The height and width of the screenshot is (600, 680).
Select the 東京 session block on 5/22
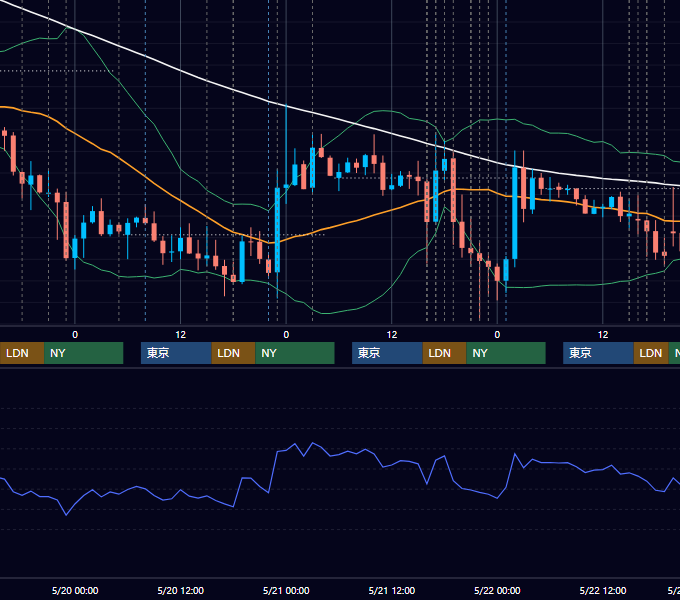point(598,353)
